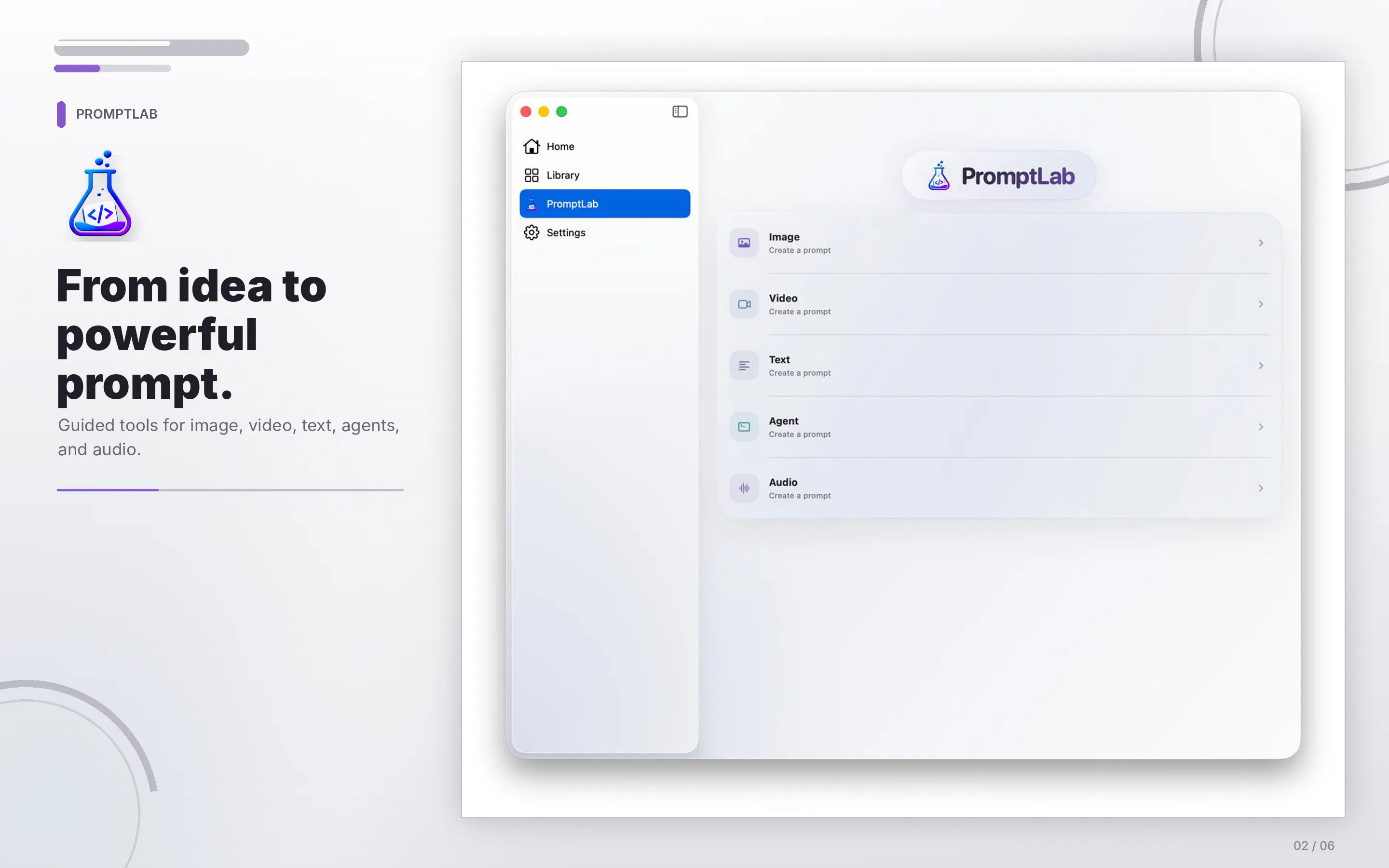Viewport: 1389px width, 868px height.
Task: Close the window with the red button
Action: point(526,111)
